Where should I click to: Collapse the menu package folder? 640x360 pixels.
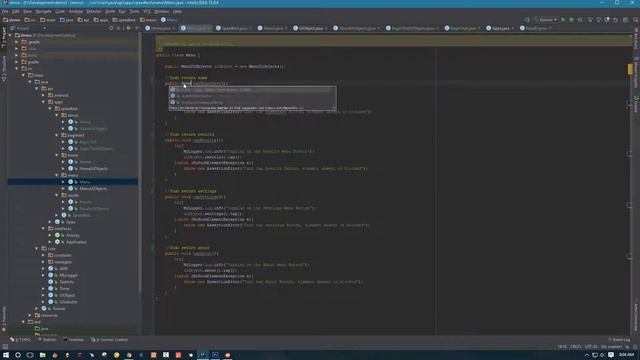pos(57,175)
